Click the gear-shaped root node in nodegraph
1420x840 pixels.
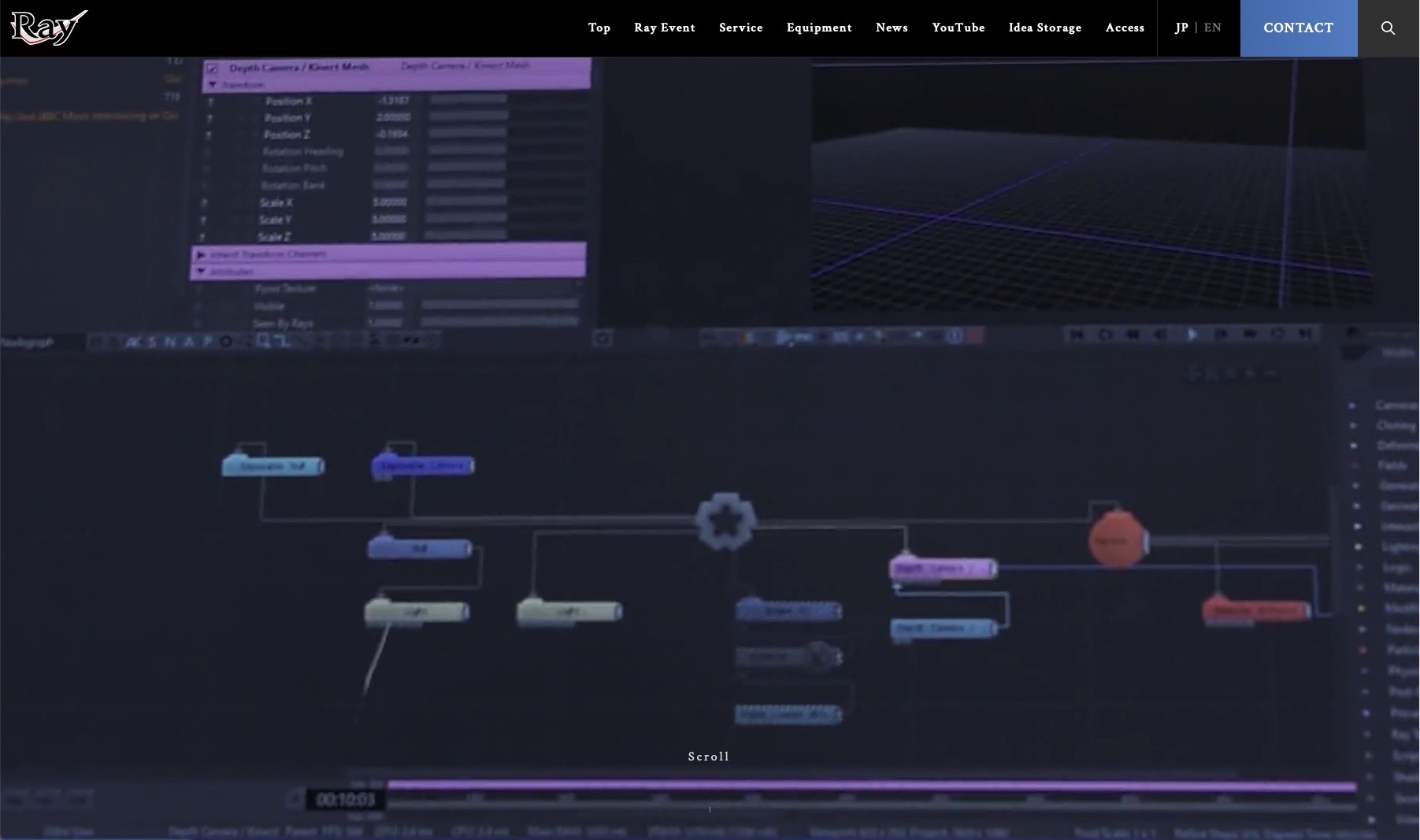click(x=725, y=521)
